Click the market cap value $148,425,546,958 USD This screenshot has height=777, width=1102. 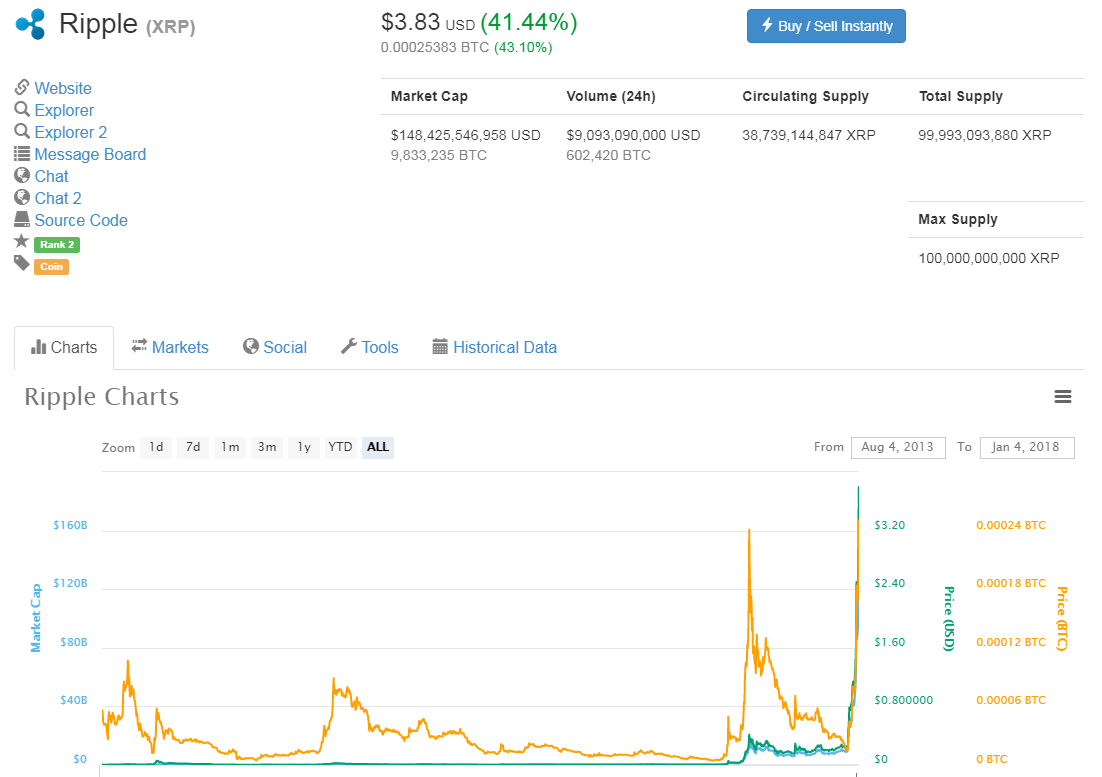tap(466, 135)
